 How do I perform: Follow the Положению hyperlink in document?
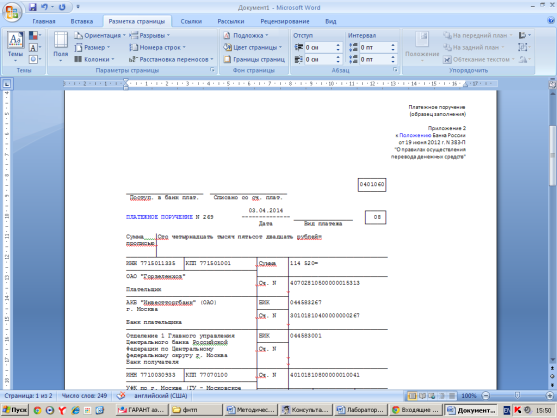click(x=415, y=135)
